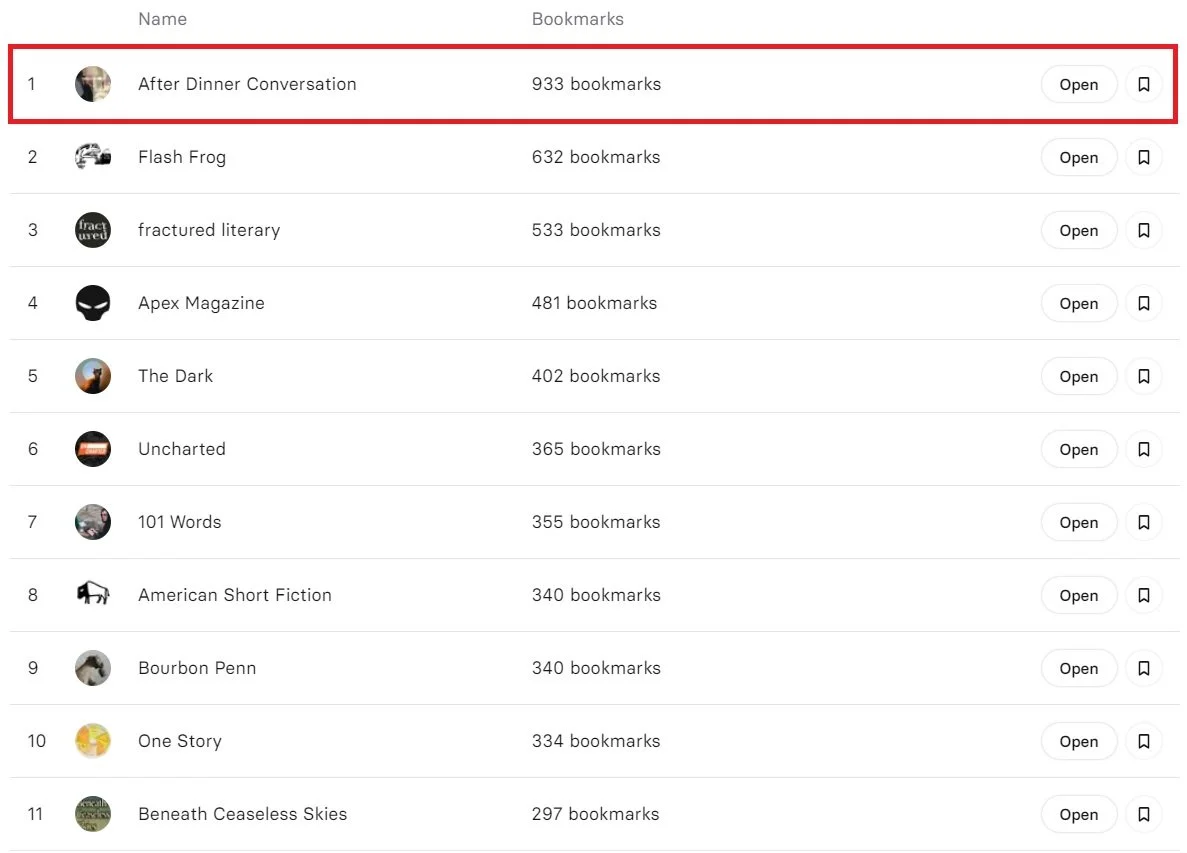
Task: Open fractured literary
Action: click(x=1079, y=230)
